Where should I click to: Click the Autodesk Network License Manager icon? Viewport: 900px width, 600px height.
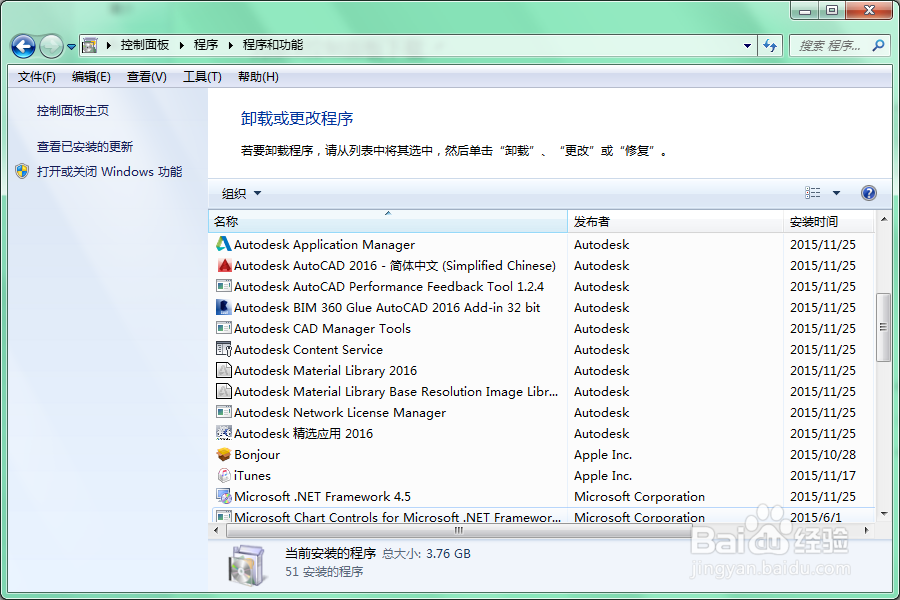coord(224,412)
